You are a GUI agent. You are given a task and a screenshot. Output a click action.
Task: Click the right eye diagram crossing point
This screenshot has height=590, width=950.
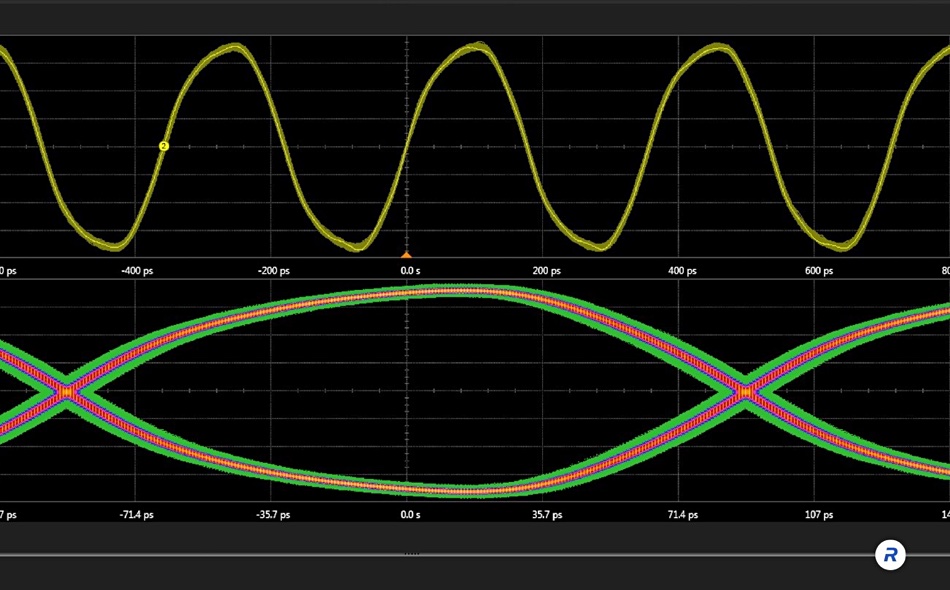pos(746,392)
